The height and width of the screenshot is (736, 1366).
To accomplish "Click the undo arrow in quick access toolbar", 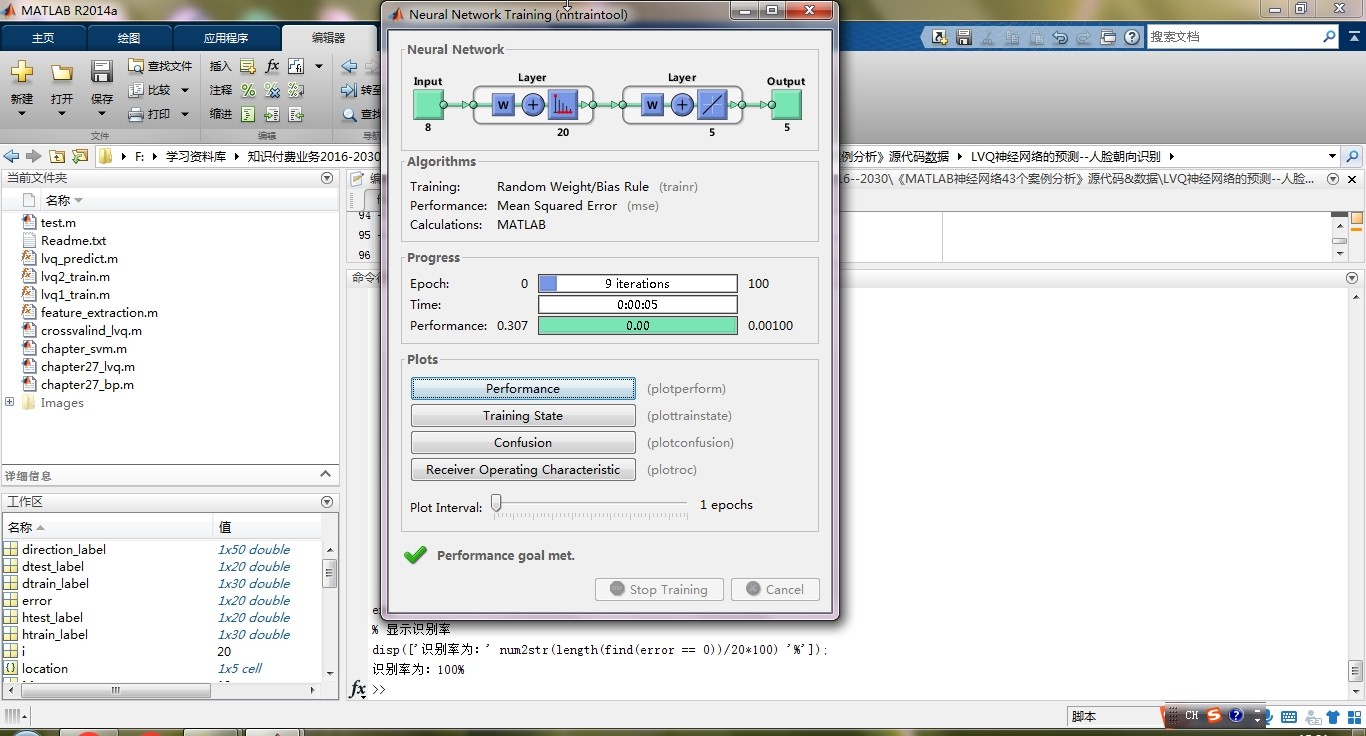I will (1060, 37).
